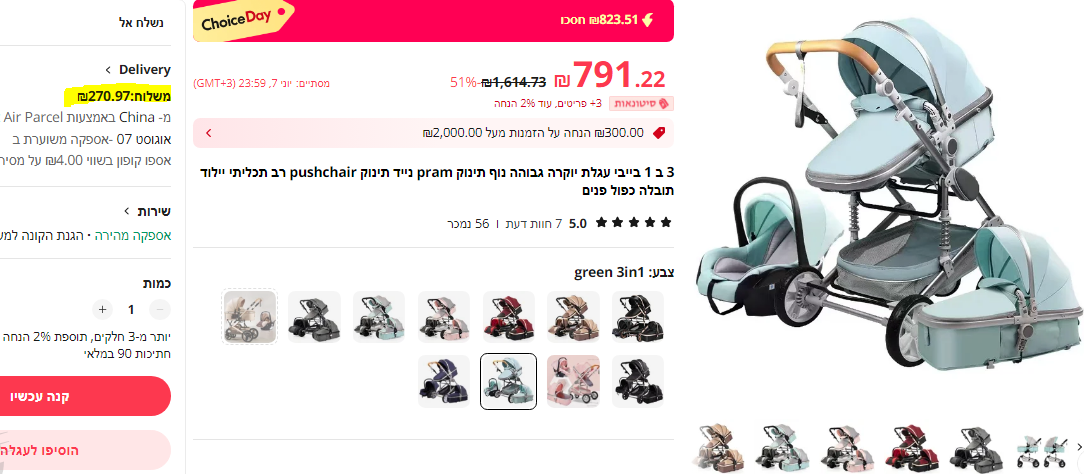Screen dimensions: 1084x474
Task: Select the navy blue stroller color variant
Action: [444, 381]
